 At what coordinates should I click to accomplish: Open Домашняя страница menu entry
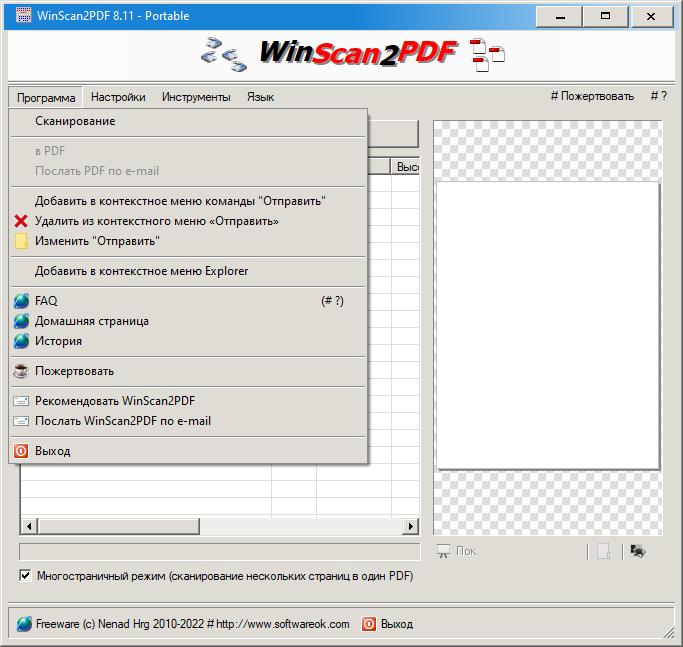188,321
